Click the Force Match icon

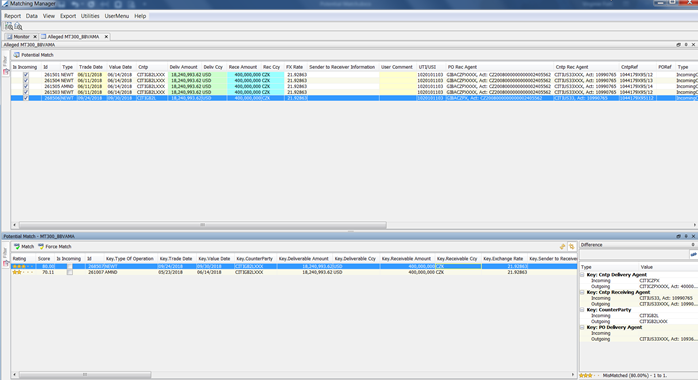(x=41, y=246)
